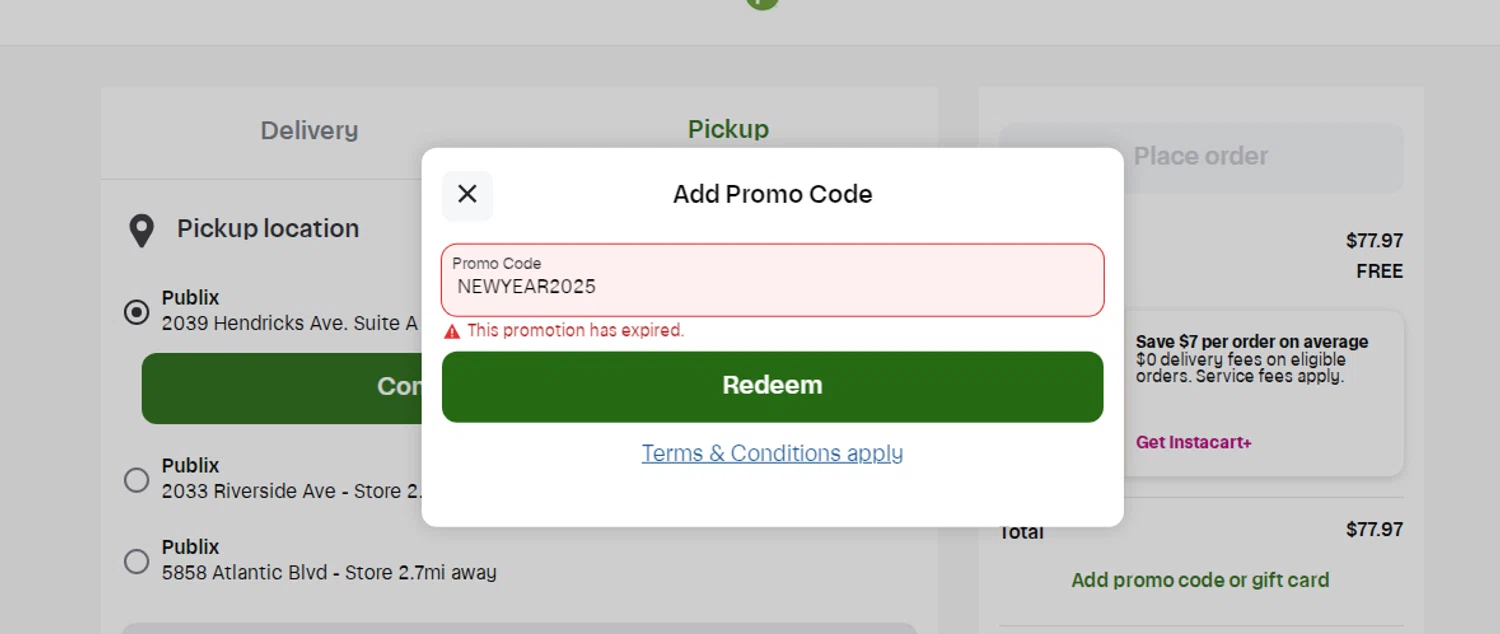Switch to the Delivery tab

(x=309, y=130)
